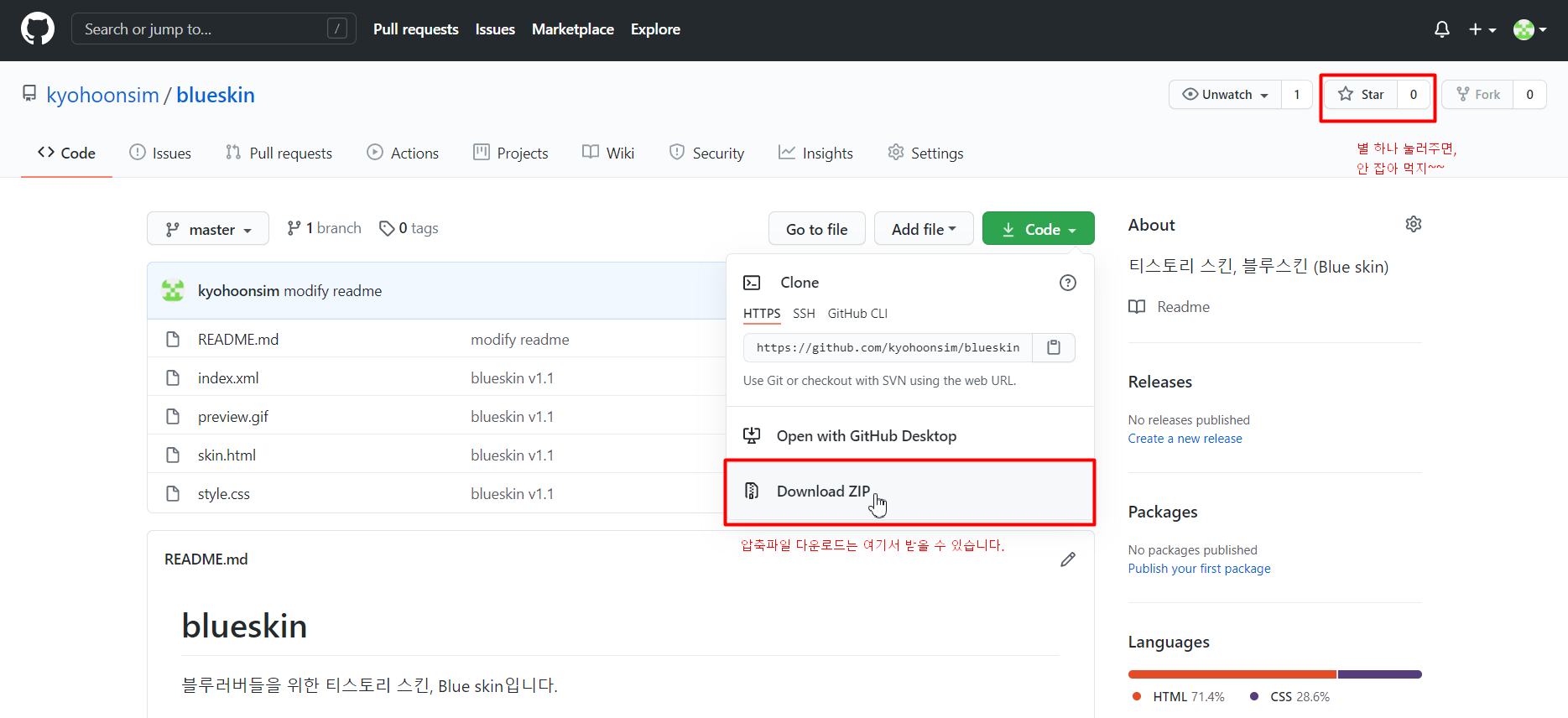Click the Download ZIP file icon

point(752,491)
